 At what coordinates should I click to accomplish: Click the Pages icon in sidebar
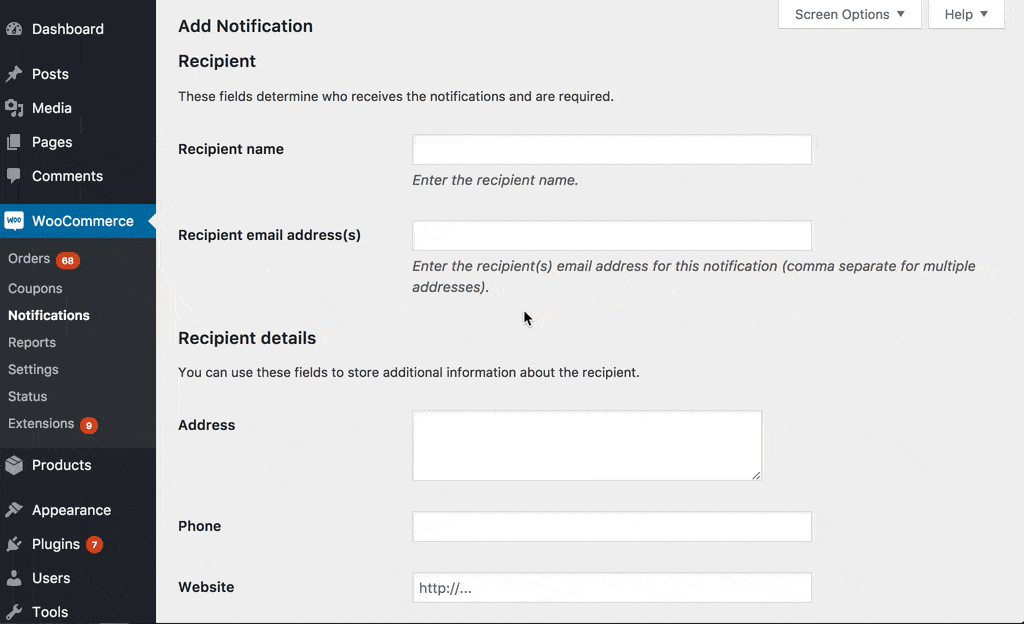(x=14, y=142)
